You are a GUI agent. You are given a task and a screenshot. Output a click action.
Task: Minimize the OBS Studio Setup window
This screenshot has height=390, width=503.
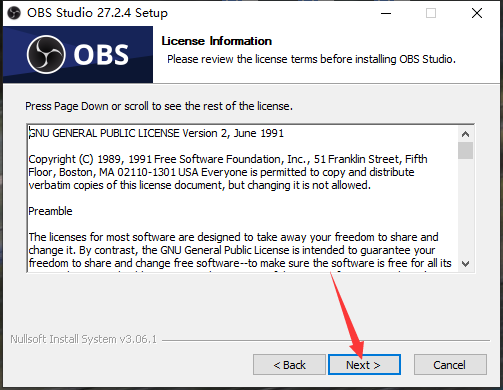(x=386, y=13)
